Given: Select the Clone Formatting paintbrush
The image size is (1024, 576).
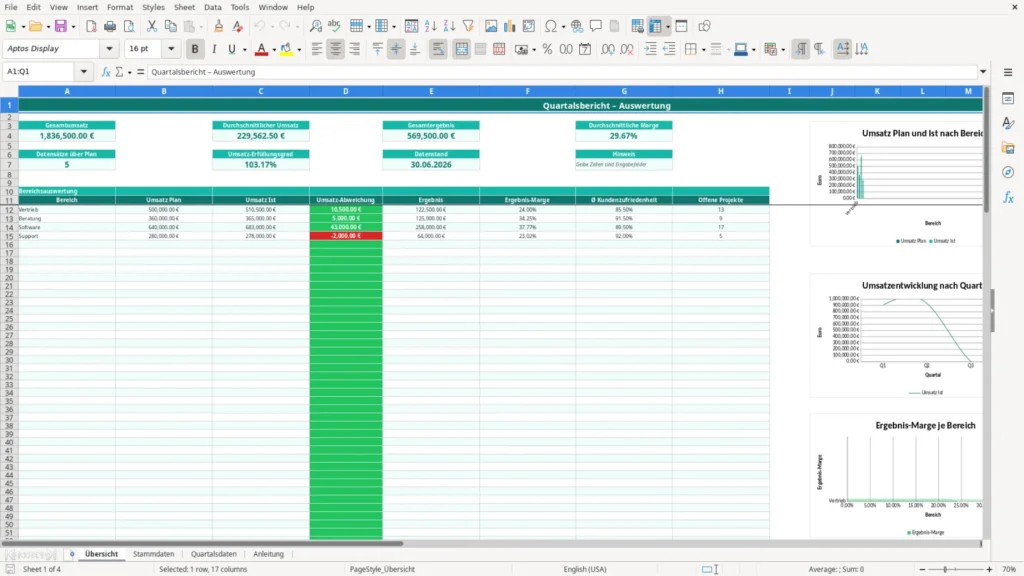Looking at the screenshot, I should click(x=218, y=26).
